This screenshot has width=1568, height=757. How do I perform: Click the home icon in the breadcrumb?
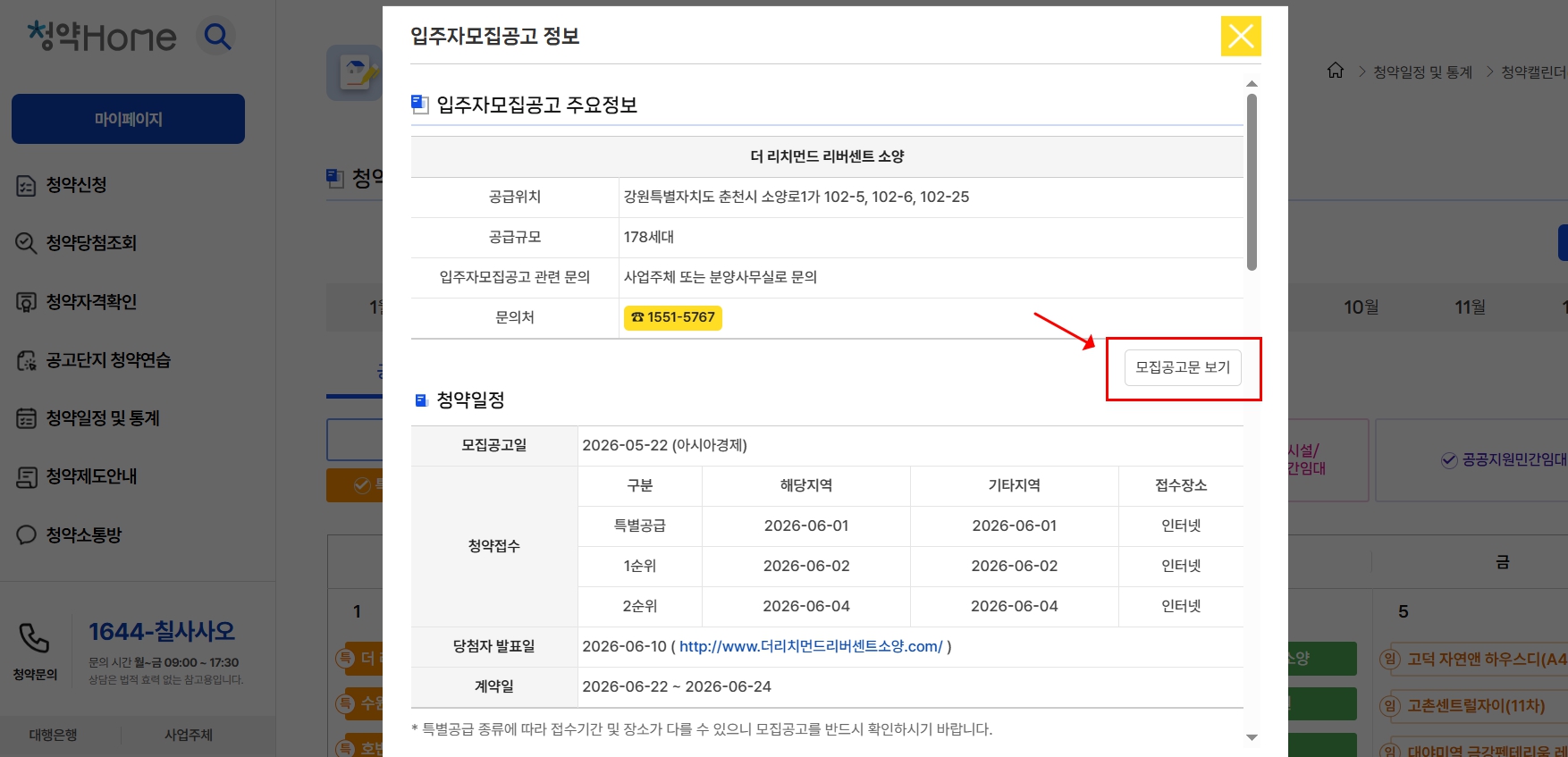pos(1336,71)
